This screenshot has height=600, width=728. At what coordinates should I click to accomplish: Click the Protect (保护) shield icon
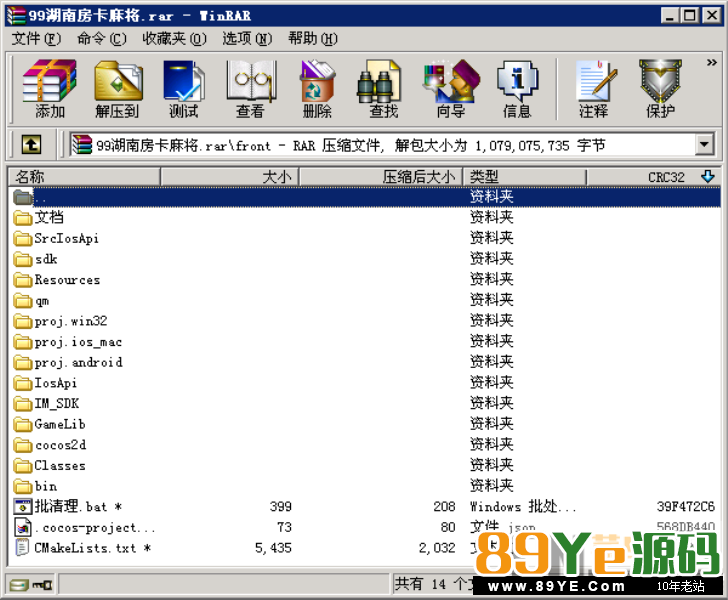coord(660,88)
